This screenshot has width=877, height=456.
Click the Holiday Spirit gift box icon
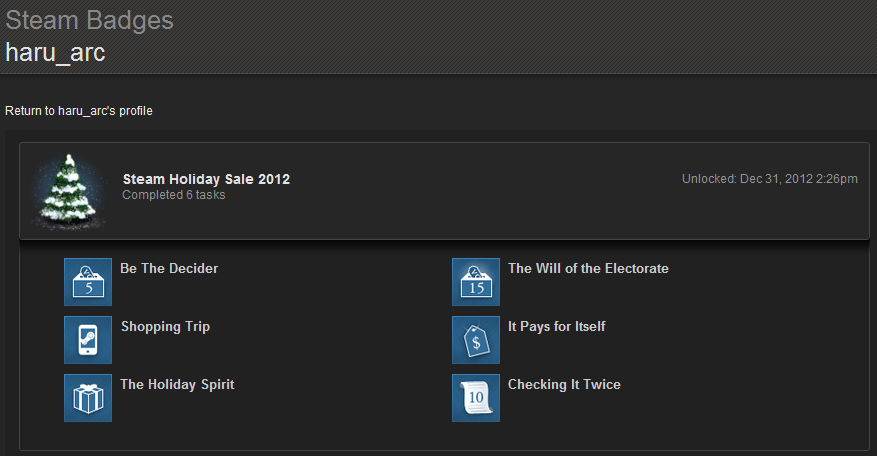tap(88, 398)
